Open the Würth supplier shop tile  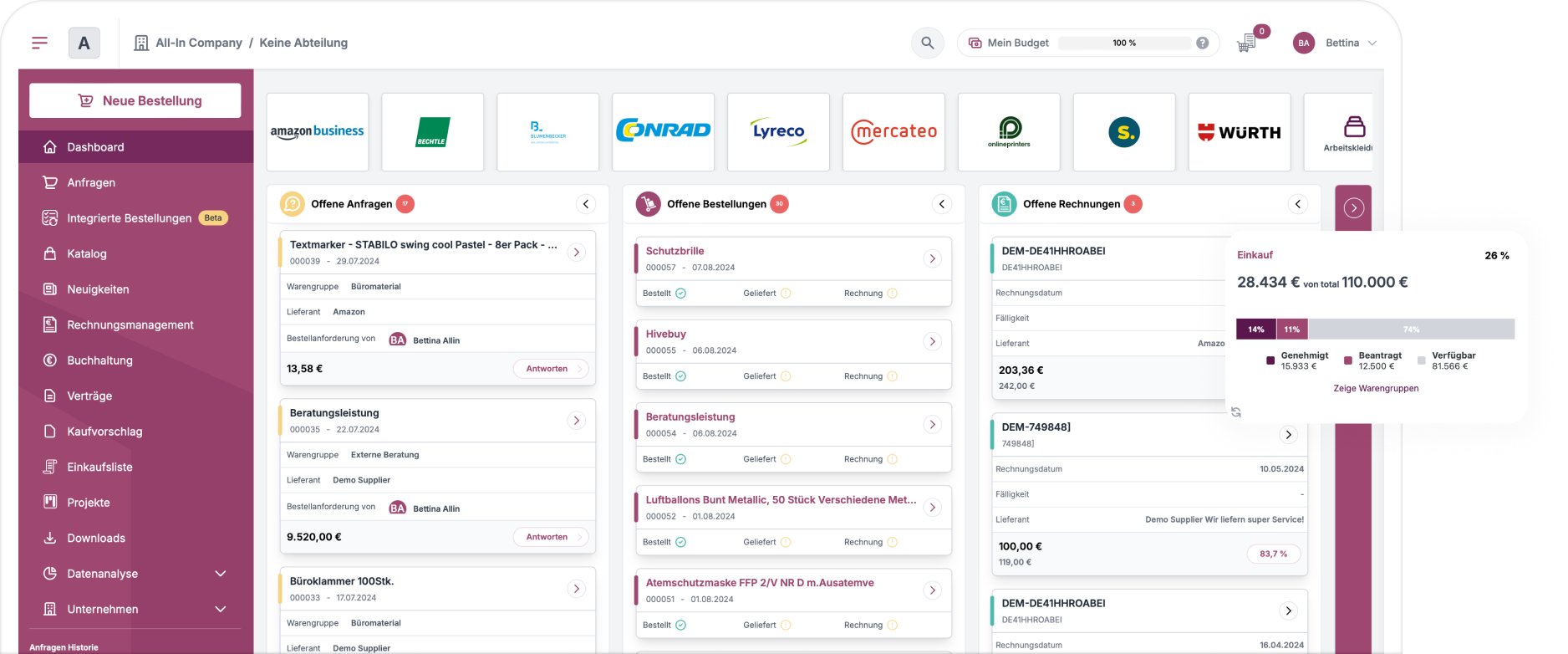1239,131
